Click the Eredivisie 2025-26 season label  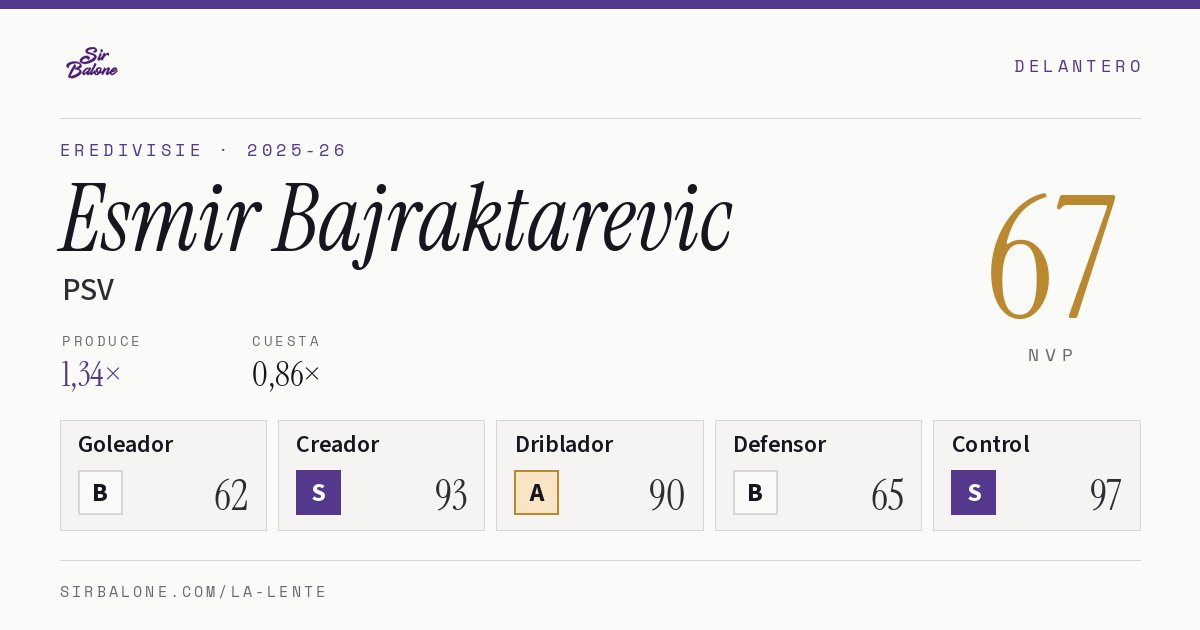point(203,150)
